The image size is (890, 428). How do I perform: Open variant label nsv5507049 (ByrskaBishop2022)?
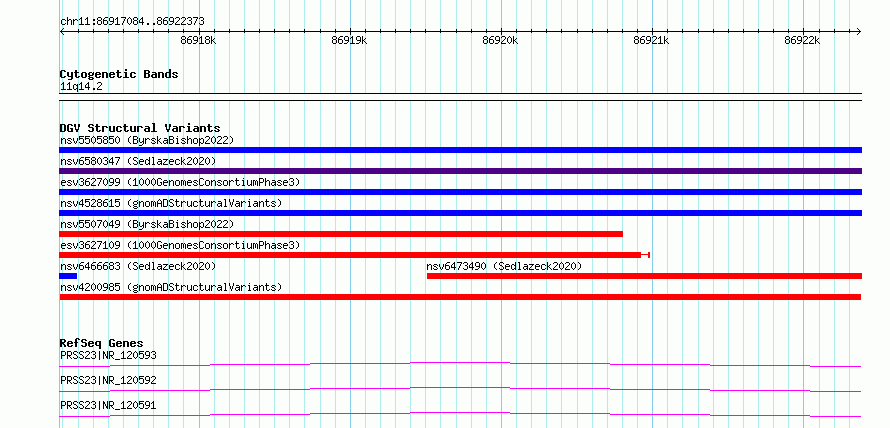coord(146,224)
